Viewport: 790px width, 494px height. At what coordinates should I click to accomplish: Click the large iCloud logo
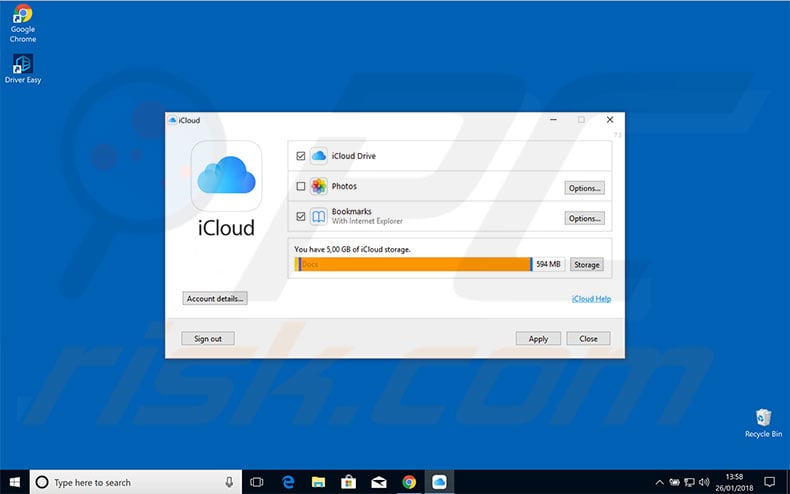[x=226, y=175]
